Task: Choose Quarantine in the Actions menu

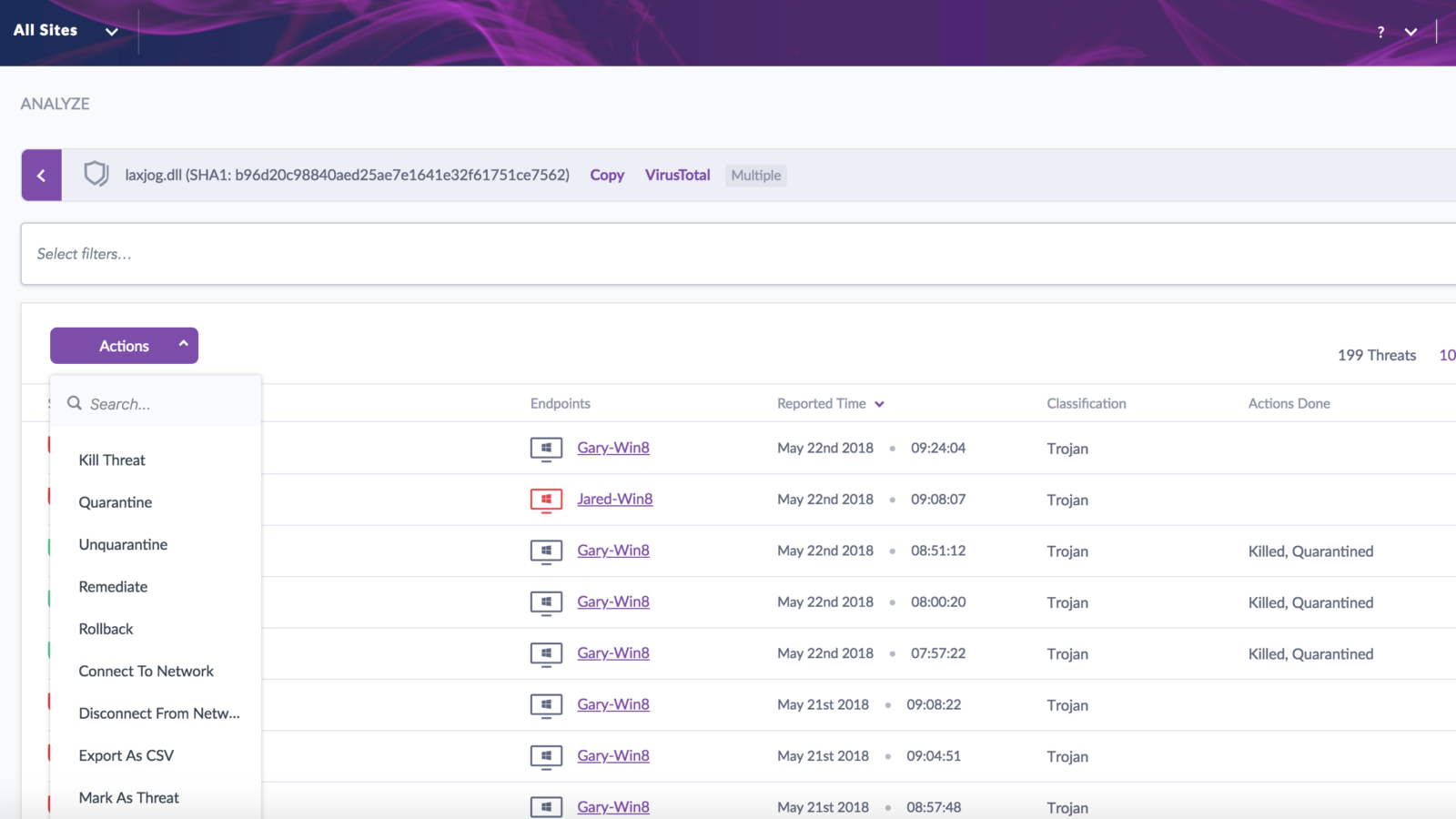Action: [116, 502]
